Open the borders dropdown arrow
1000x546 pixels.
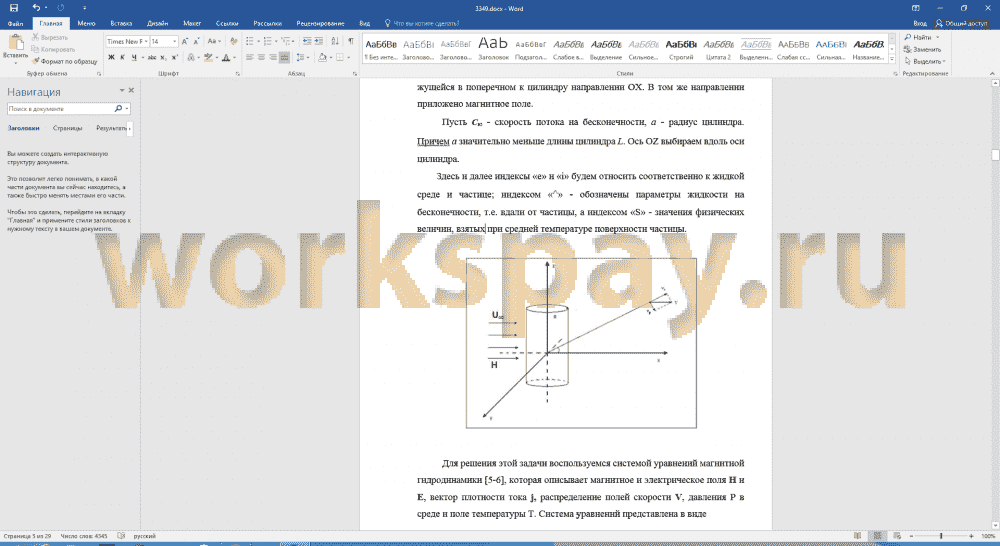[348, 57]
